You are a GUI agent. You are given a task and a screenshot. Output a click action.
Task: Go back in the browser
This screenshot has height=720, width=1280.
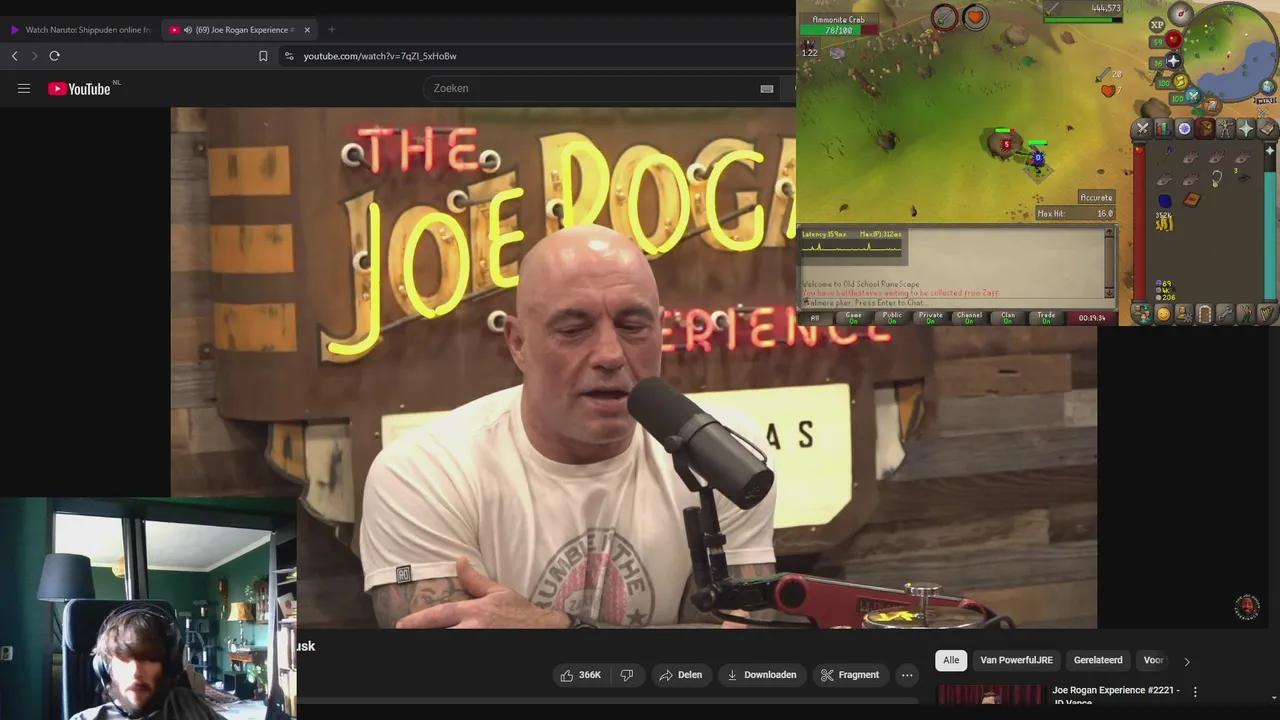15,56
